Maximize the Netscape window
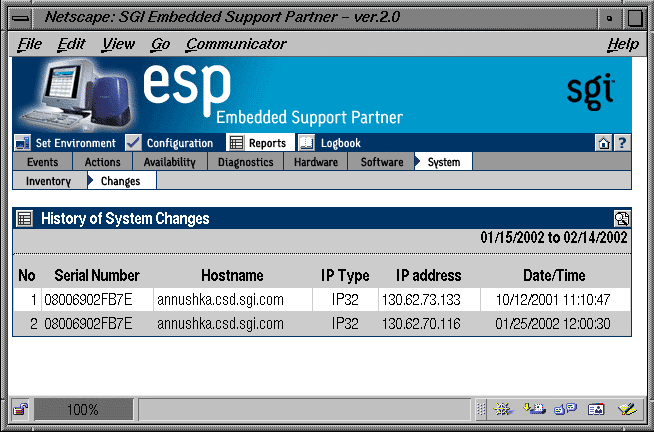This screenshot has height=432, width=654. pos(635,18)
